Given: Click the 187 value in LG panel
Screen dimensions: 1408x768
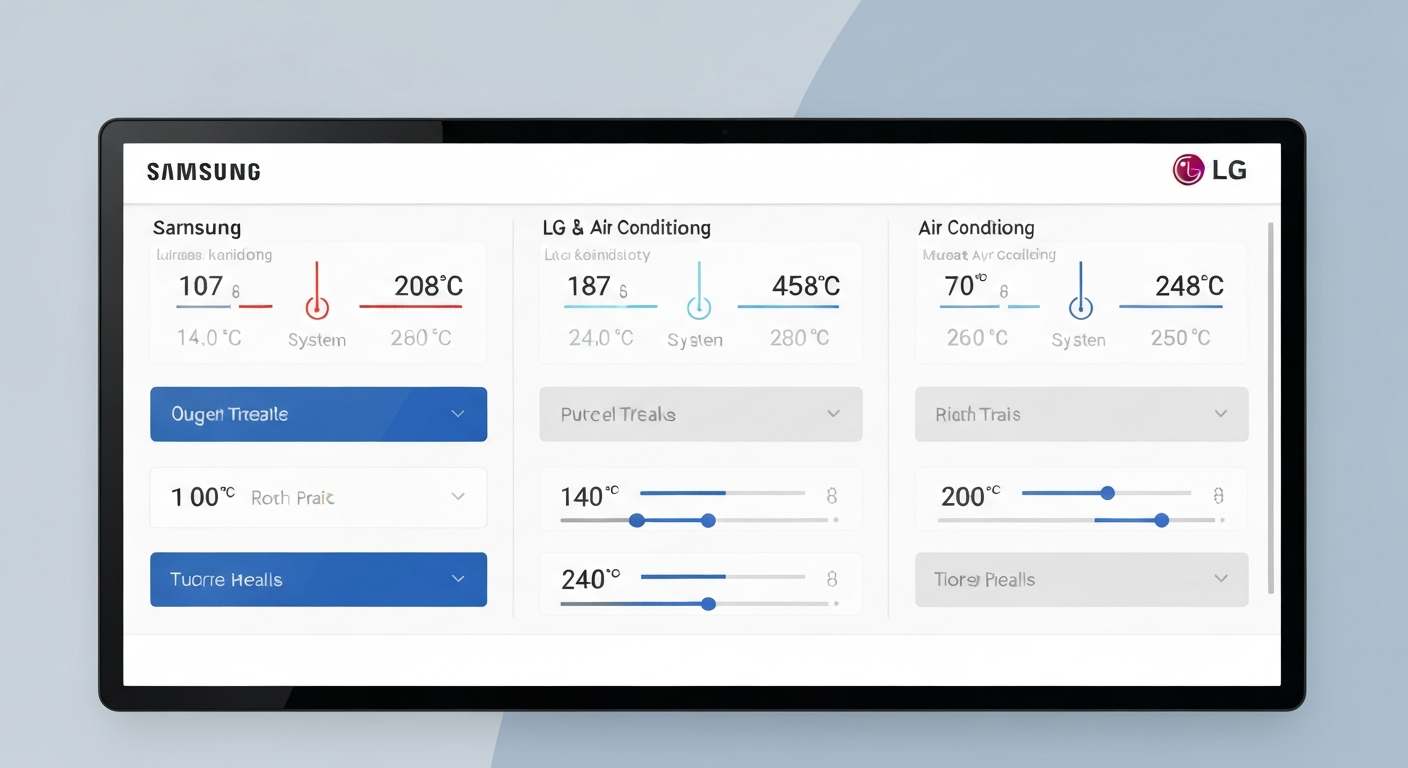Looking at the screenshot, I should point(588,287).
